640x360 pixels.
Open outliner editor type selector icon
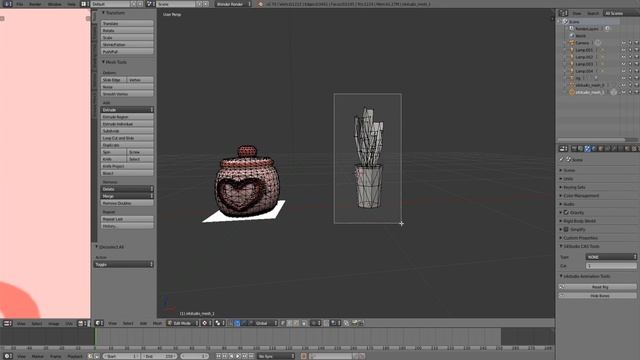[563, 13]
